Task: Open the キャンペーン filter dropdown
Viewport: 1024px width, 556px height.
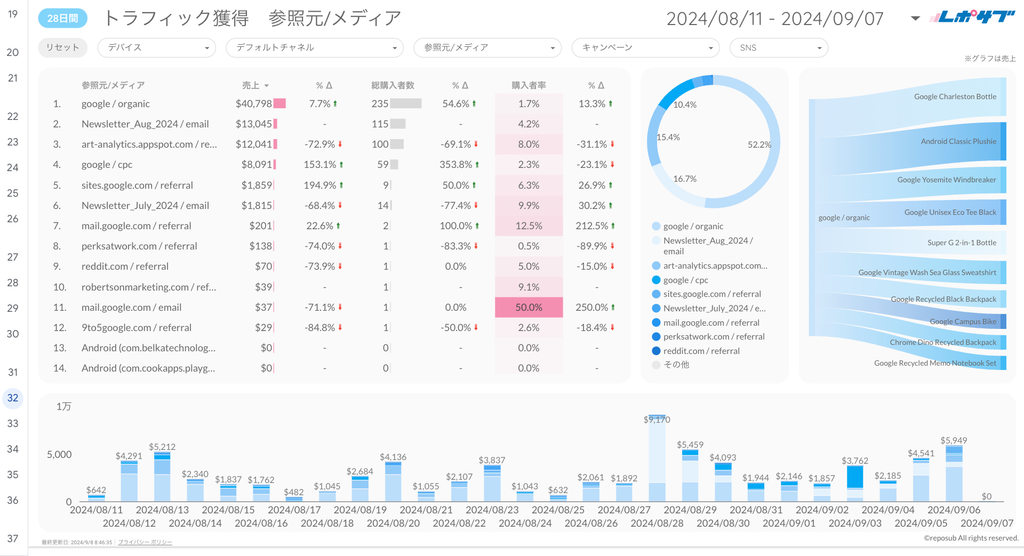Action: pos(643,48)
